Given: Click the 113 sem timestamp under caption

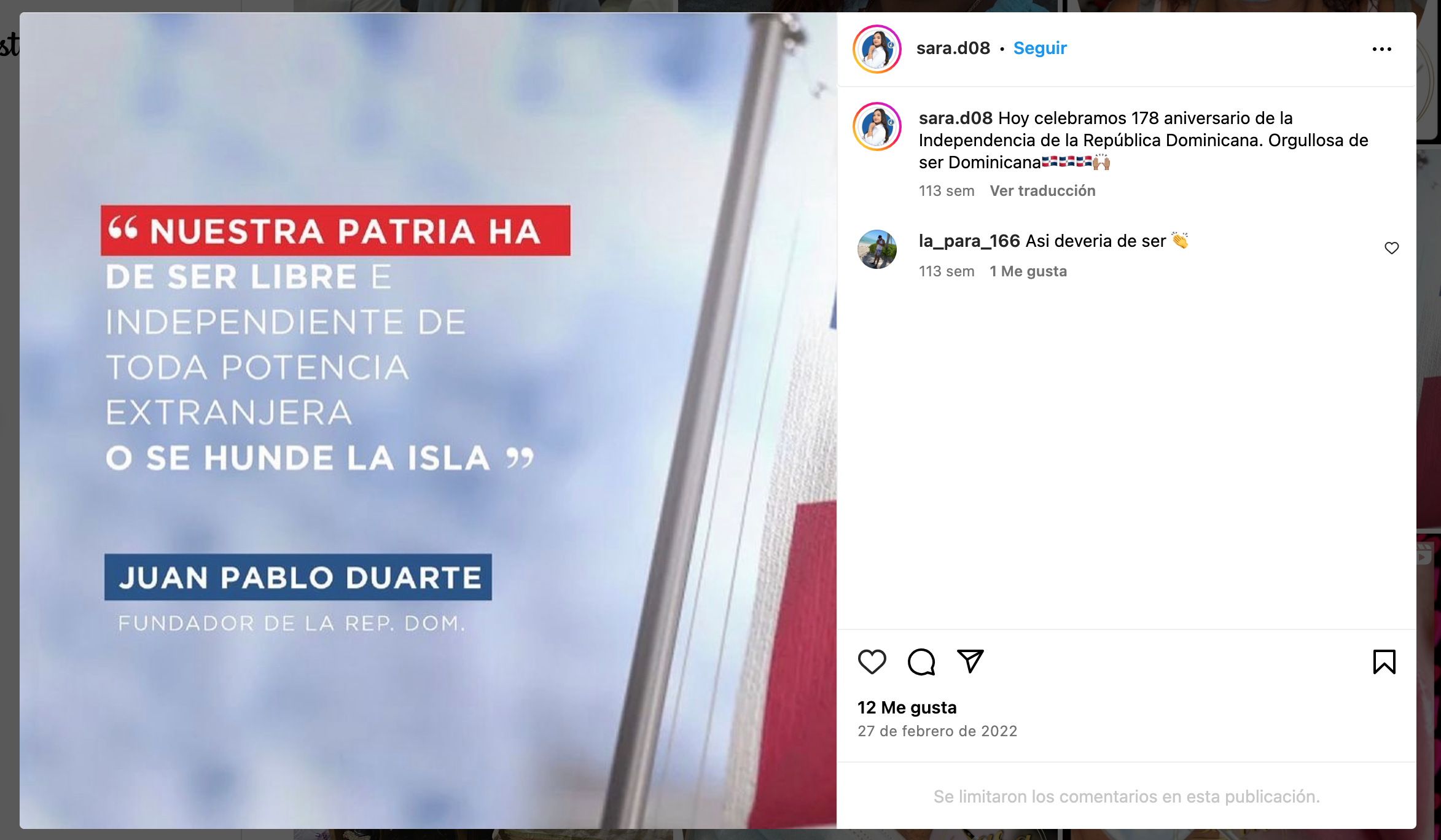Looking at the screenshot, I should [x=946, y=191].
